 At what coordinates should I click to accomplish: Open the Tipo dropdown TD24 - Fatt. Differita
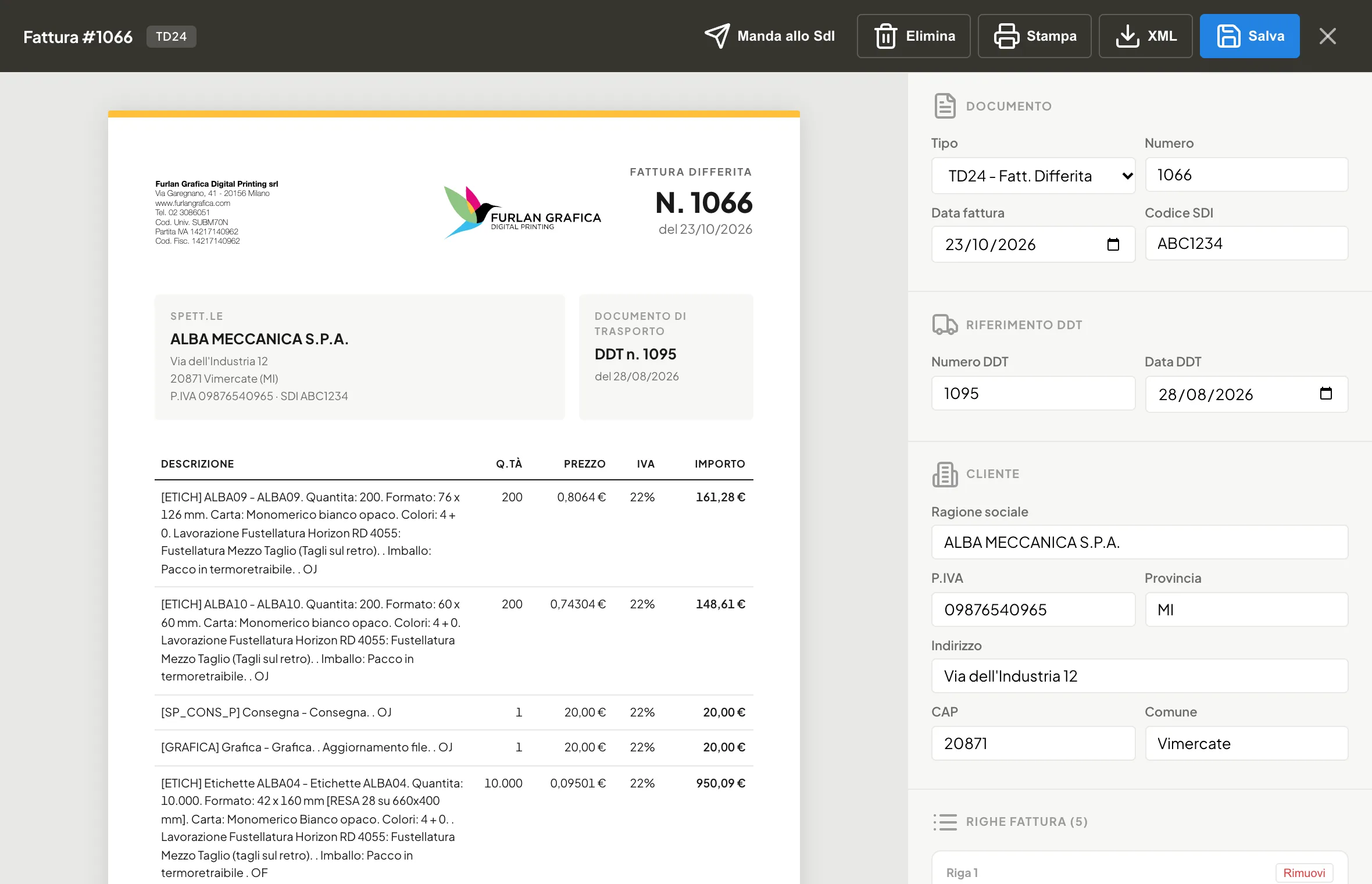pos(1033,176)
